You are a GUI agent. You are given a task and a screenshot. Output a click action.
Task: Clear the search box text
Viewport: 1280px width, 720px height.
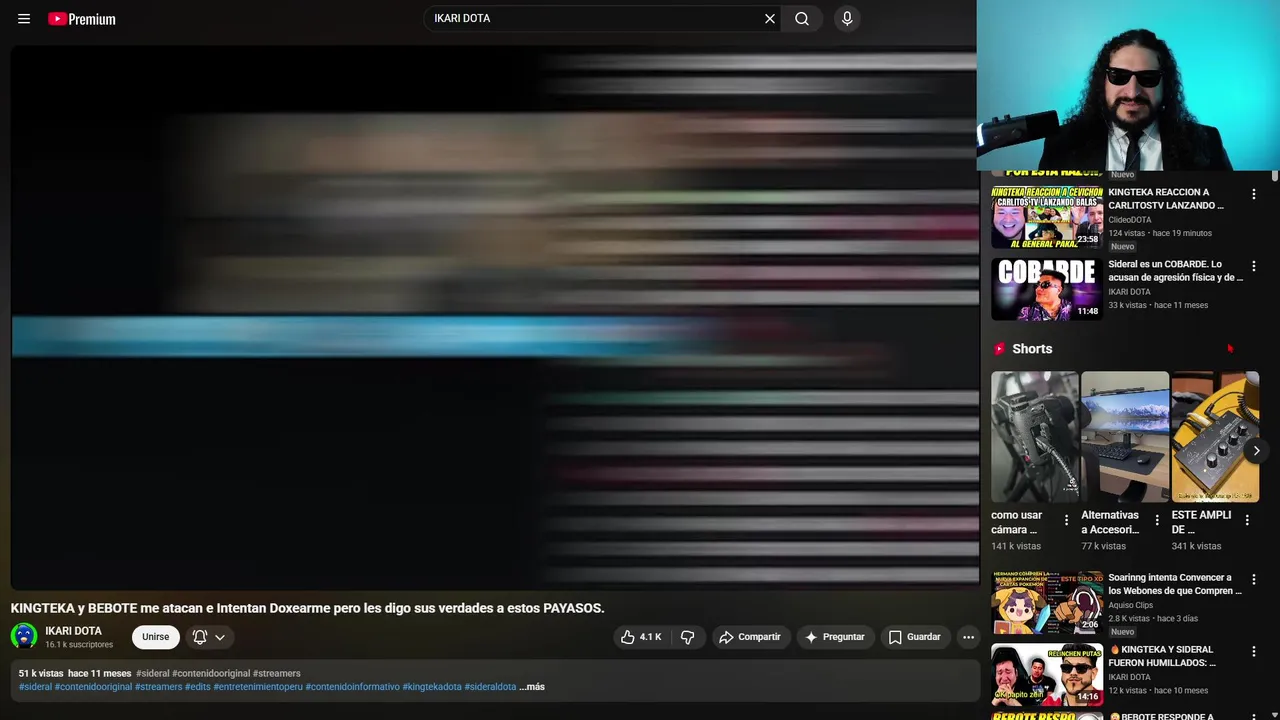[770, 18]
